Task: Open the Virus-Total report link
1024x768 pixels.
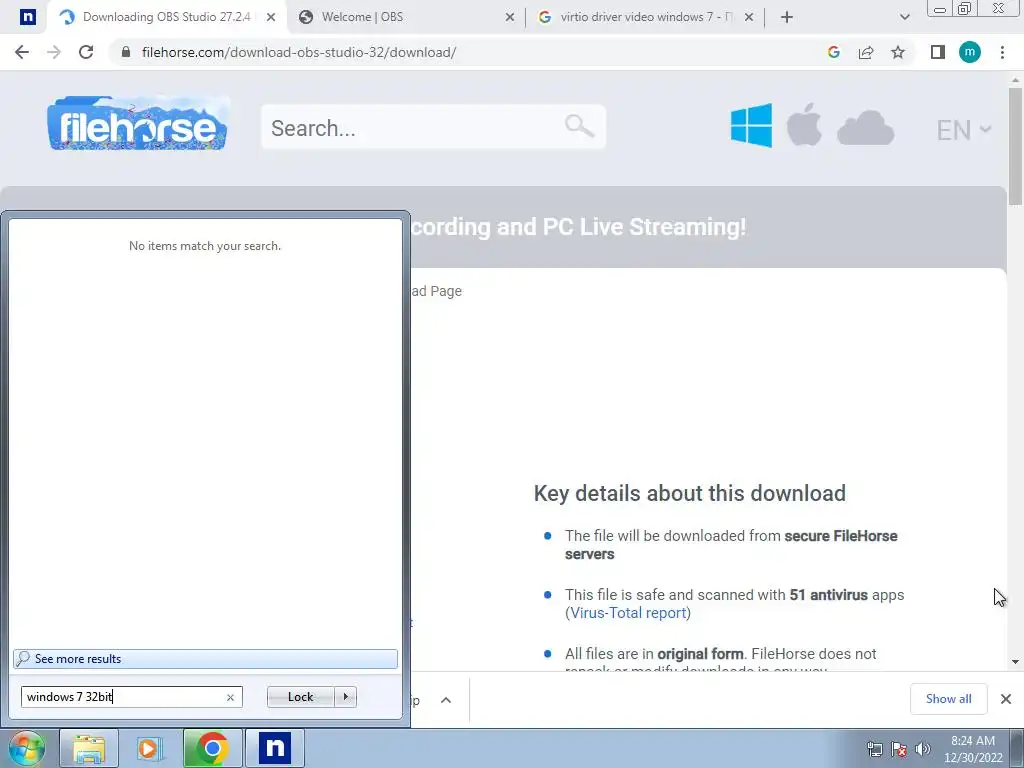Action: click(x=628, y=613)
